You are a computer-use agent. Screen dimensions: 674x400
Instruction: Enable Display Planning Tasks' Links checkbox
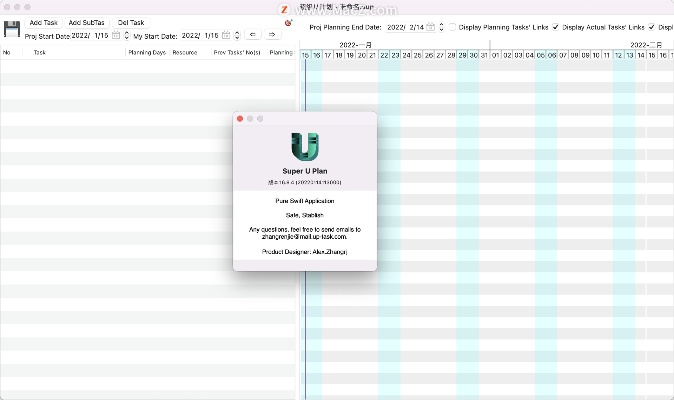coord(452,27)
